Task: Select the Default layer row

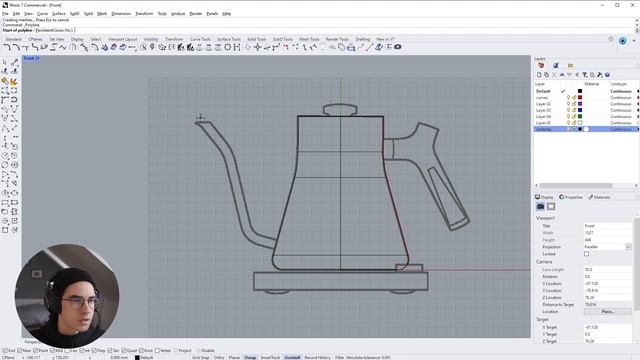Action: coord(586,91)
